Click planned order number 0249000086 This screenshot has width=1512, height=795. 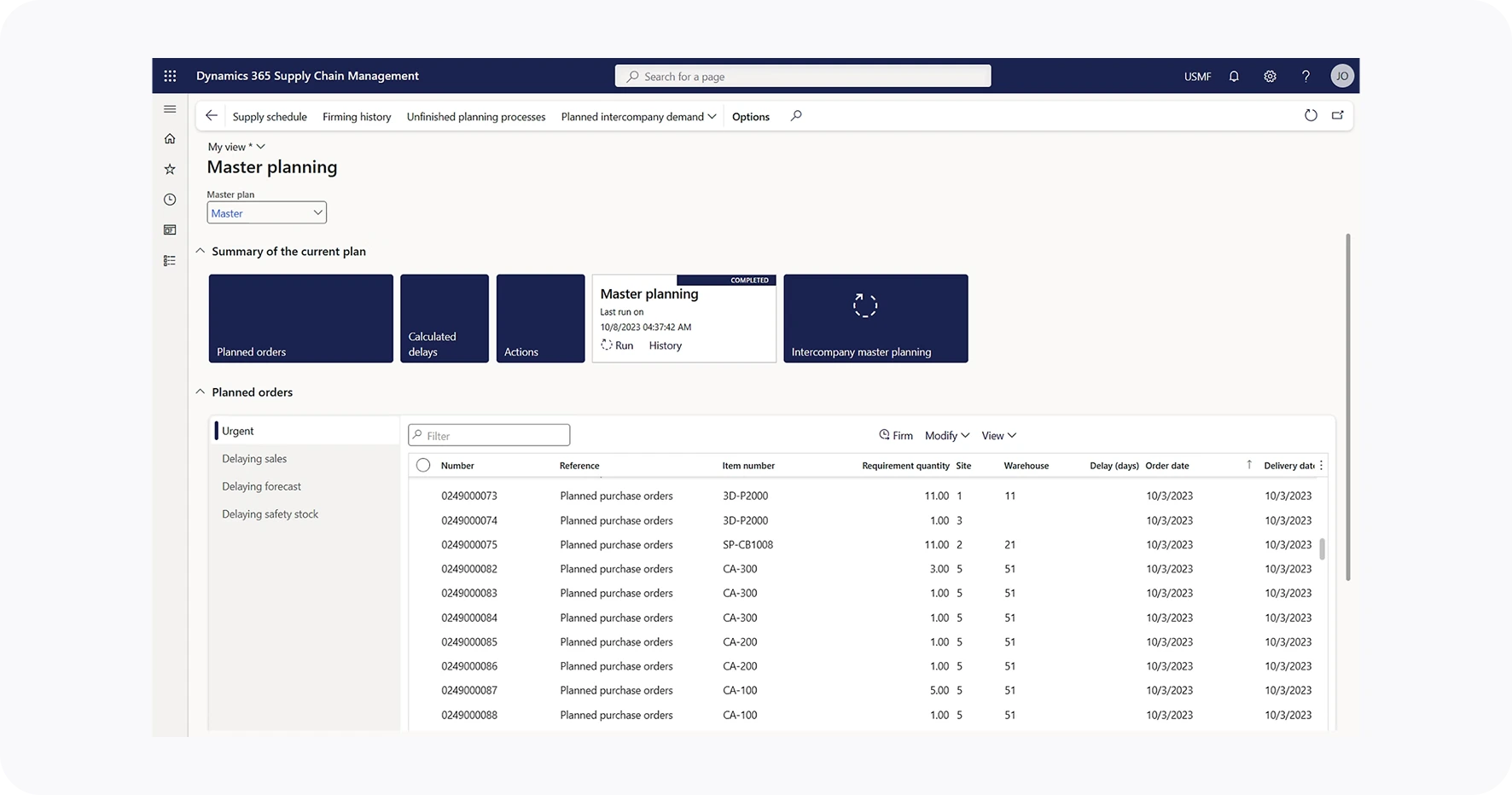(469, 666)
